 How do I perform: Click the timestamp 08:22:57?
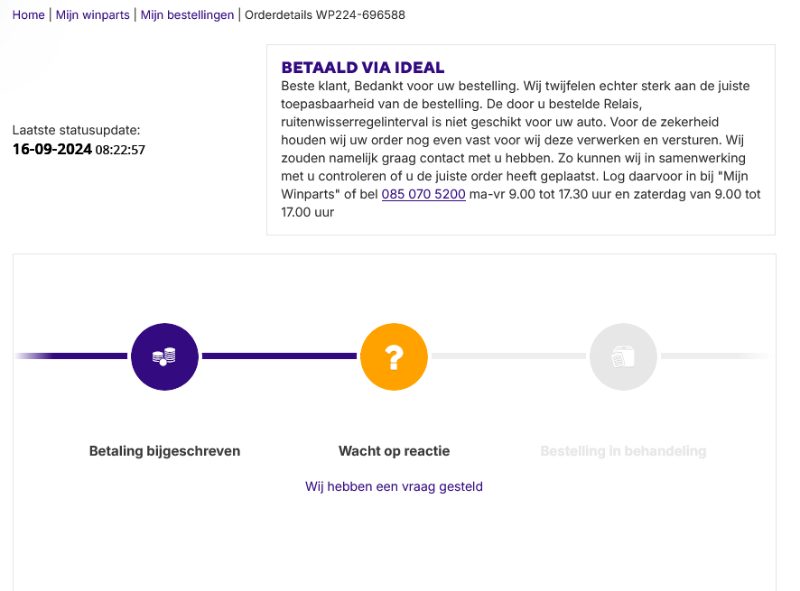click(x=120, y=150)
